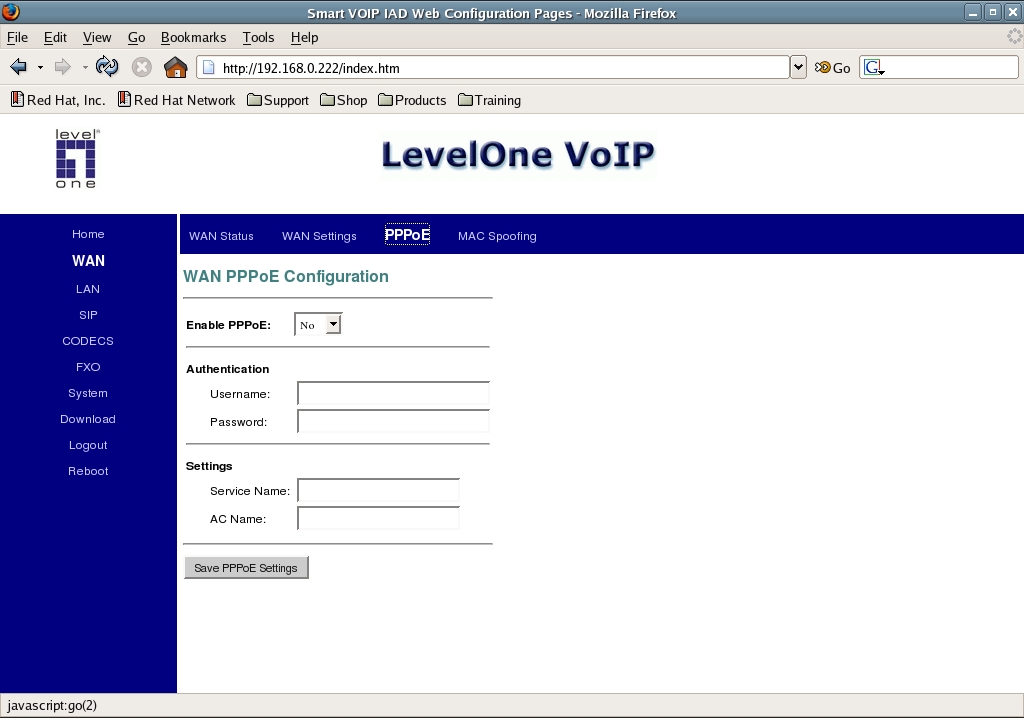The height and width of the screenshot is (718, 1024).
Task: Open the Shop bookmarks folder
Action: (x=344, y=100)
